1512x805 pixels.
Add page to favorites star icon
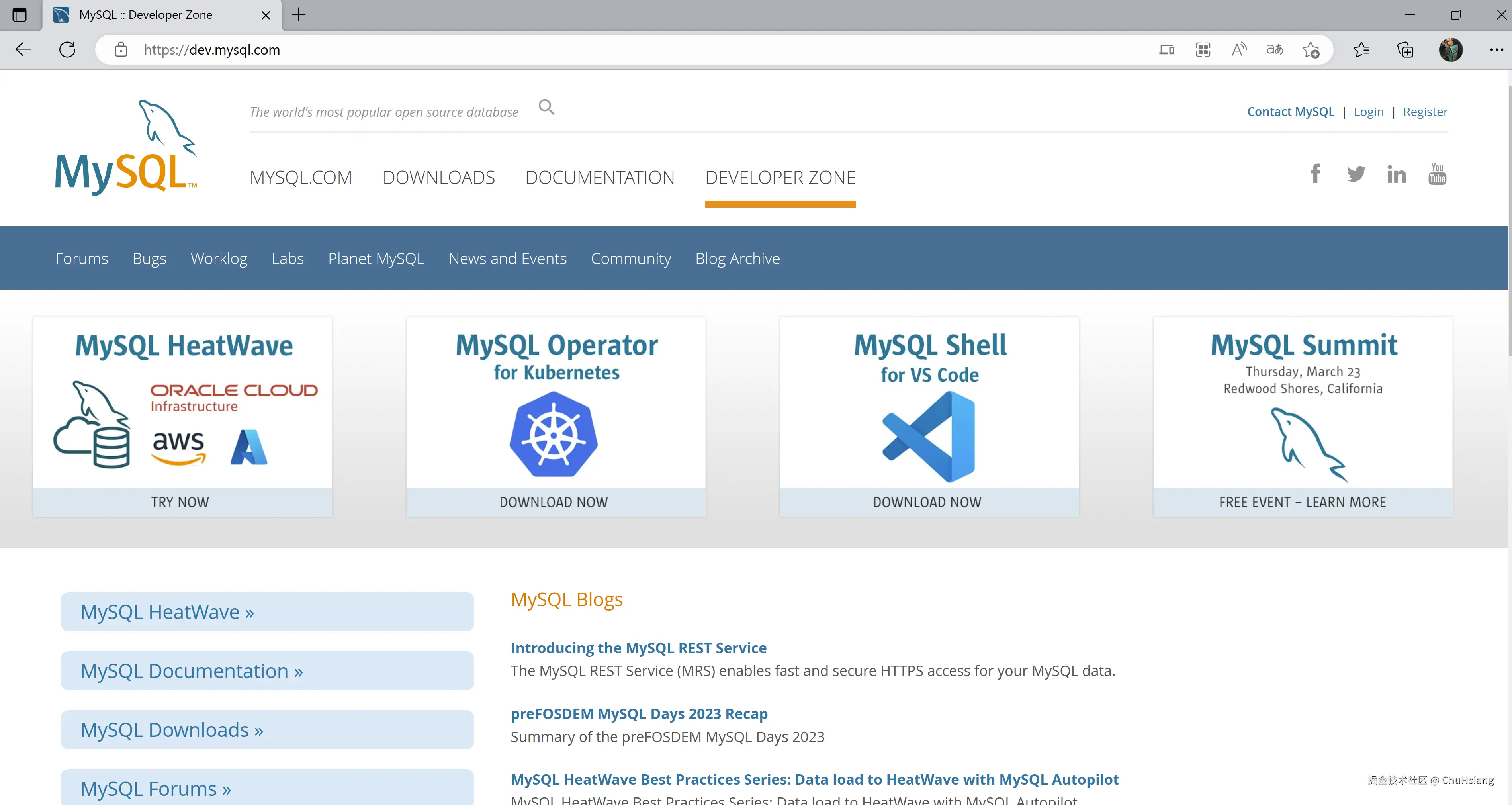[x=1311, y=50]
